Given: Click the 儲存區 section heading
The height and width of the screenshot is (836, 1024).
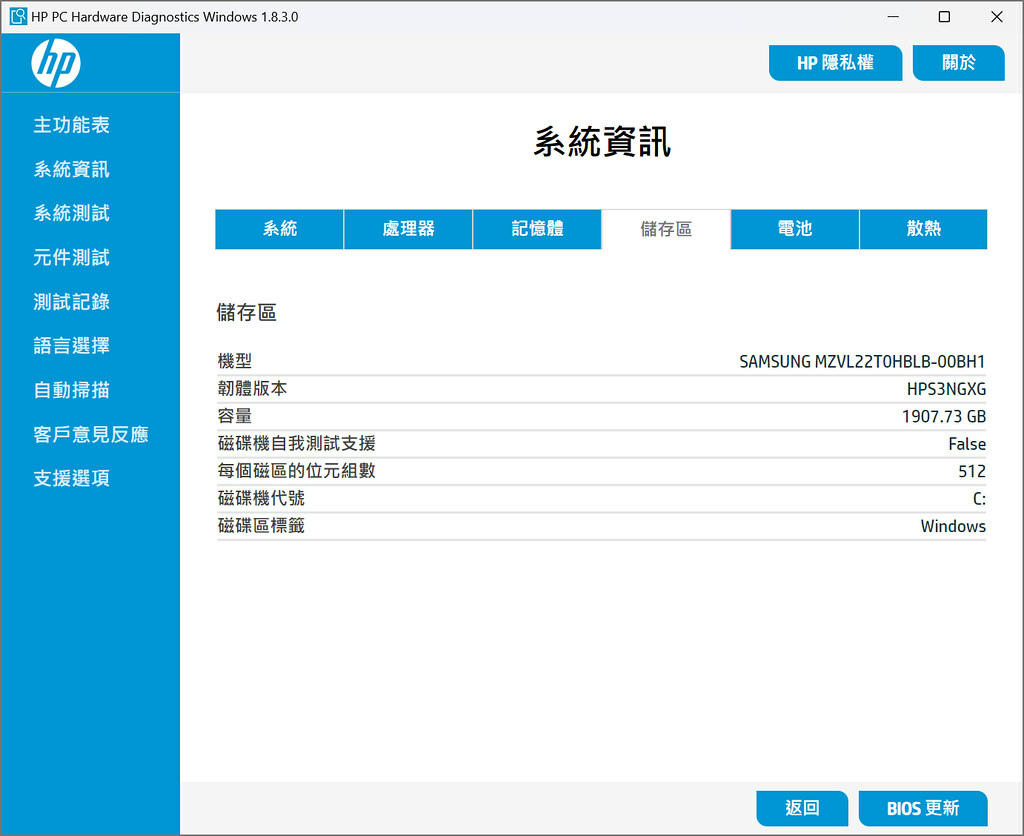Looking at the screenshot, I should (x=246, y=312).
